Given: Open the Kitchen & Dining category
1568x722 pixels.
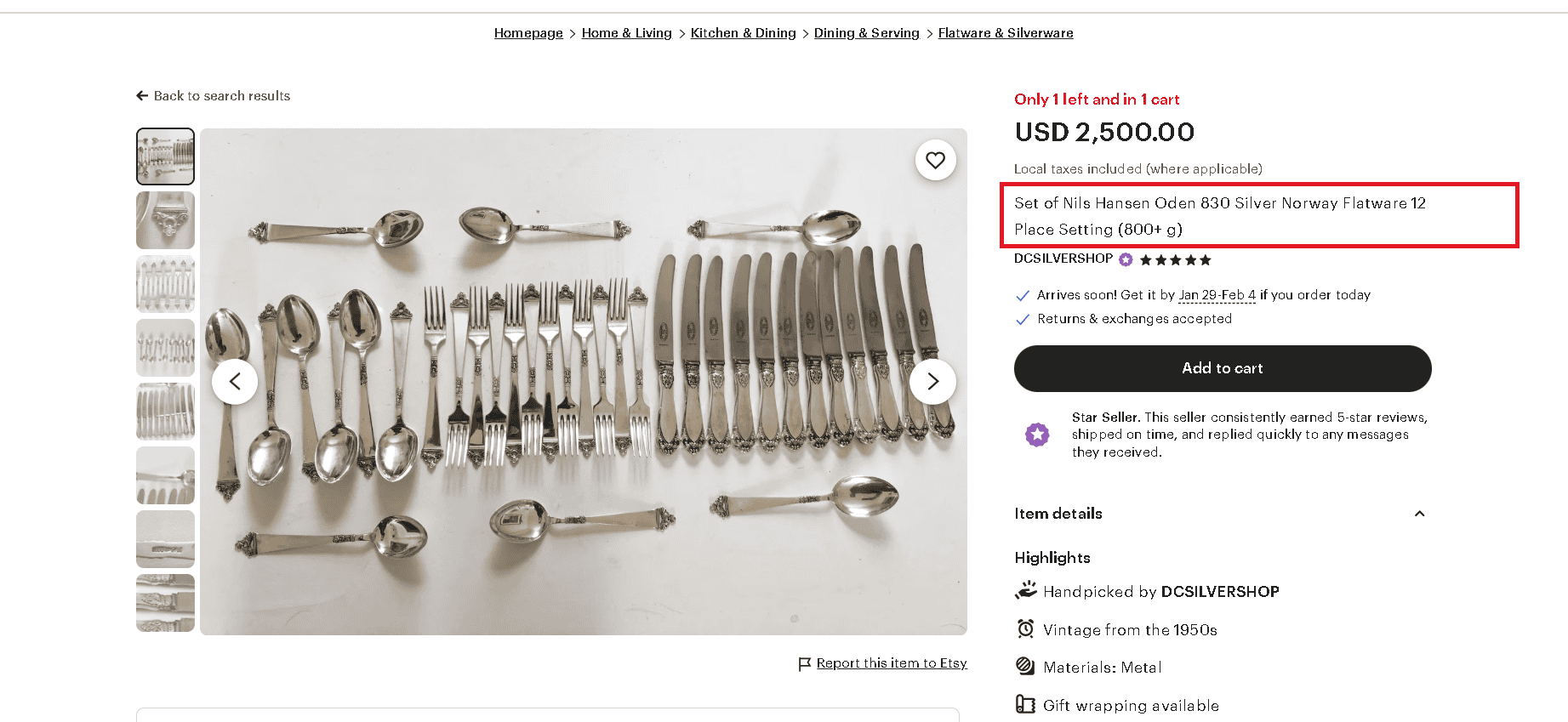Looking at the screenshot, I should click(x=743, y=32).
